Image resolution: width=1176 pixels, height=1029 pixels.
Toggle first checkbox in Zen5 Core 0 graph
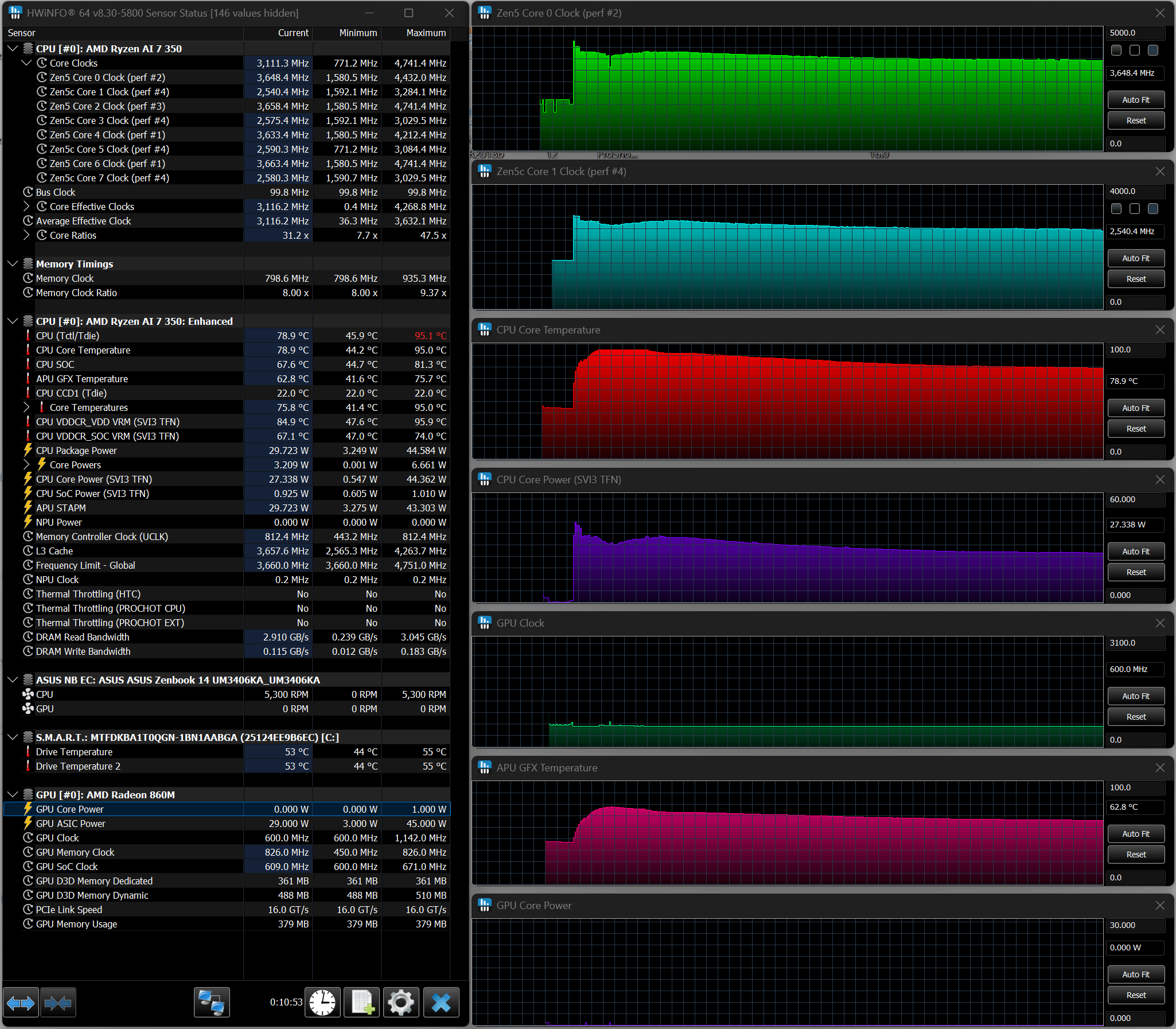[x=1116, y=51]
